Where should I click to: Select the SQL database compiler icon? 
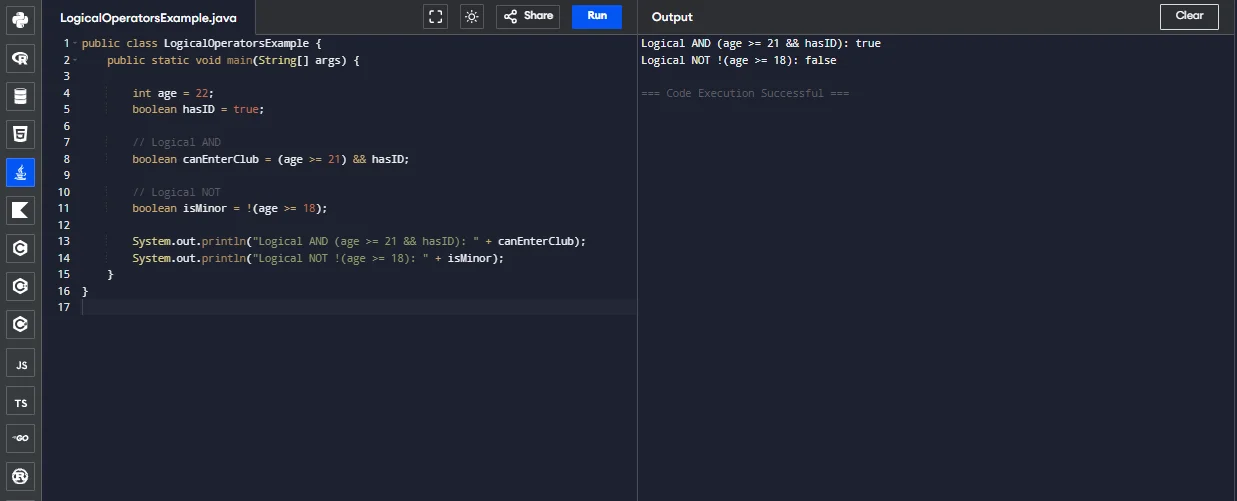pyautogui.click(x=20, y=96)
